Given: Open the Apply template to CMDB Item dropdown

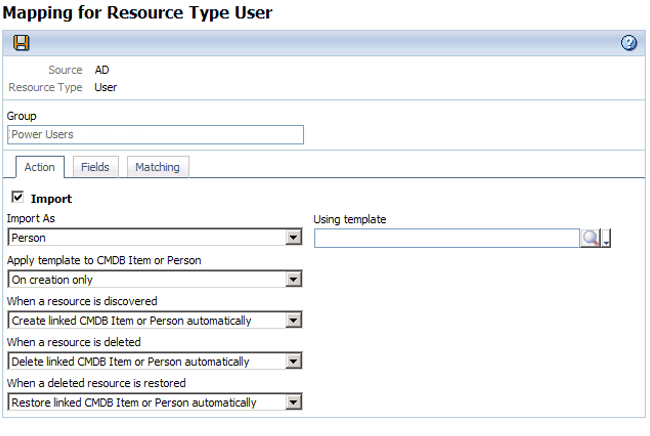Looking at the screenshot, I should click(293, 280).
